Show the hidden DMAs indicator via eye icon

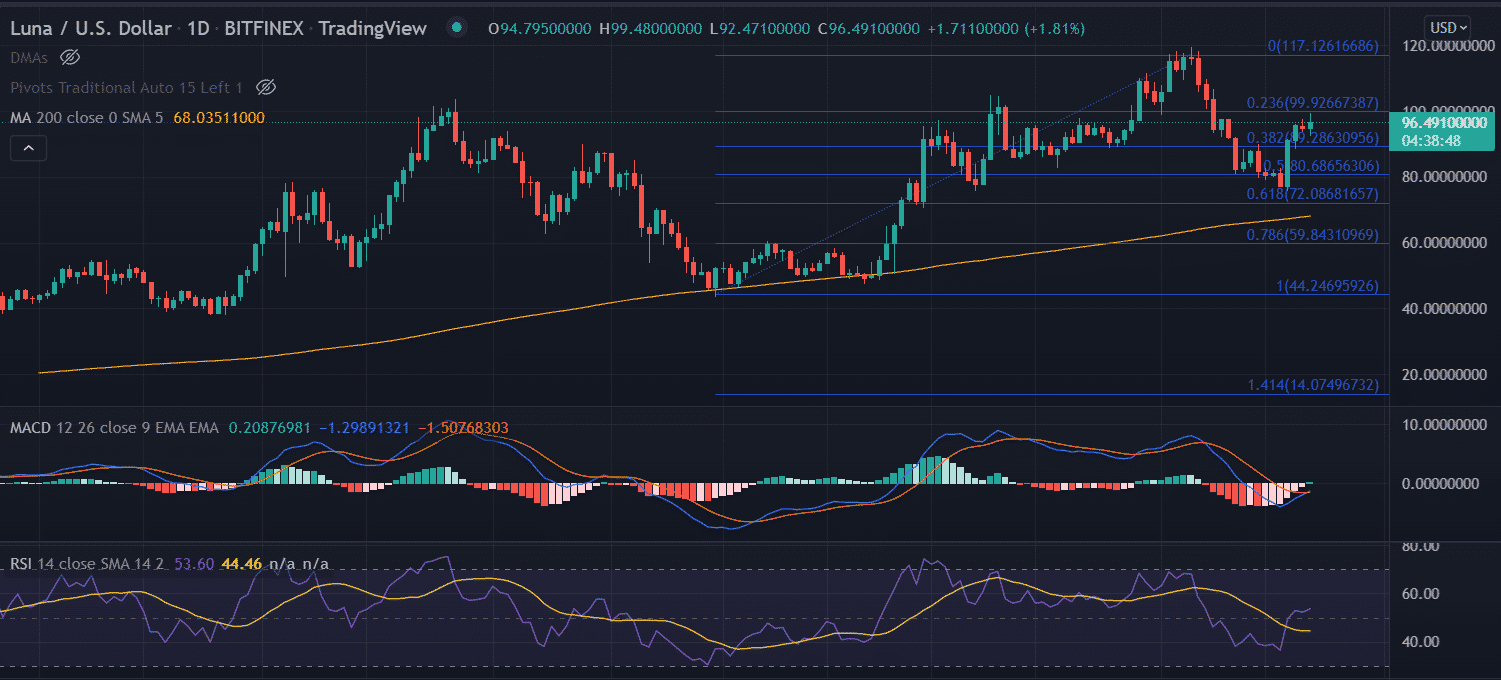coord(69,57)
